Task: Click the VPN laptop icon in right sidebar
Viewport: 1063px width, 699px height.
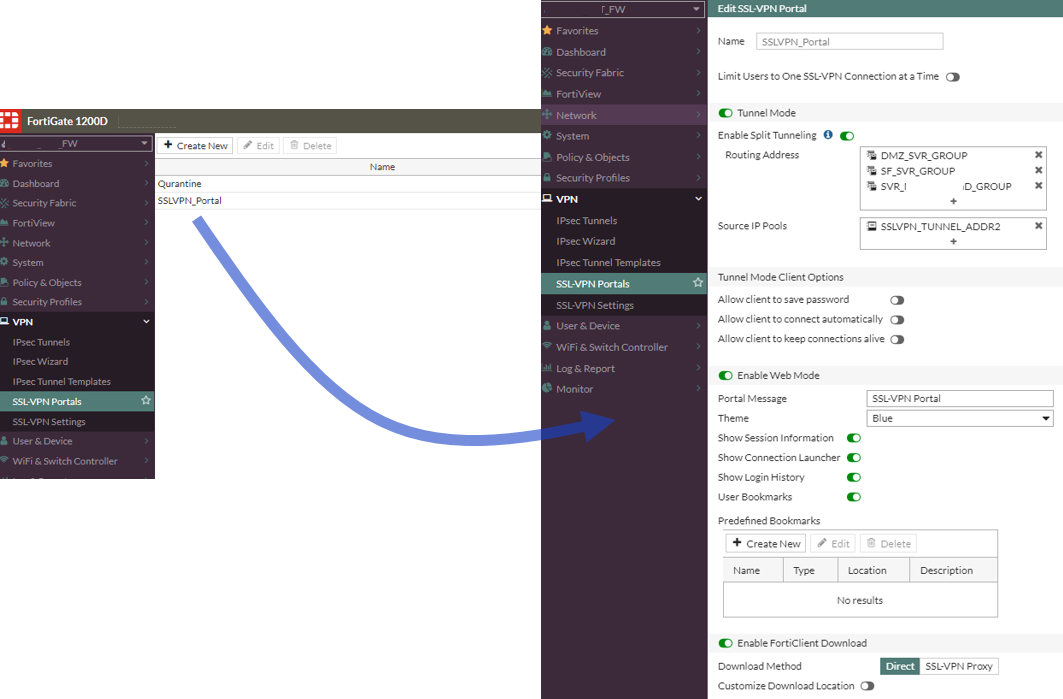Action: click(x=547, y=199)
